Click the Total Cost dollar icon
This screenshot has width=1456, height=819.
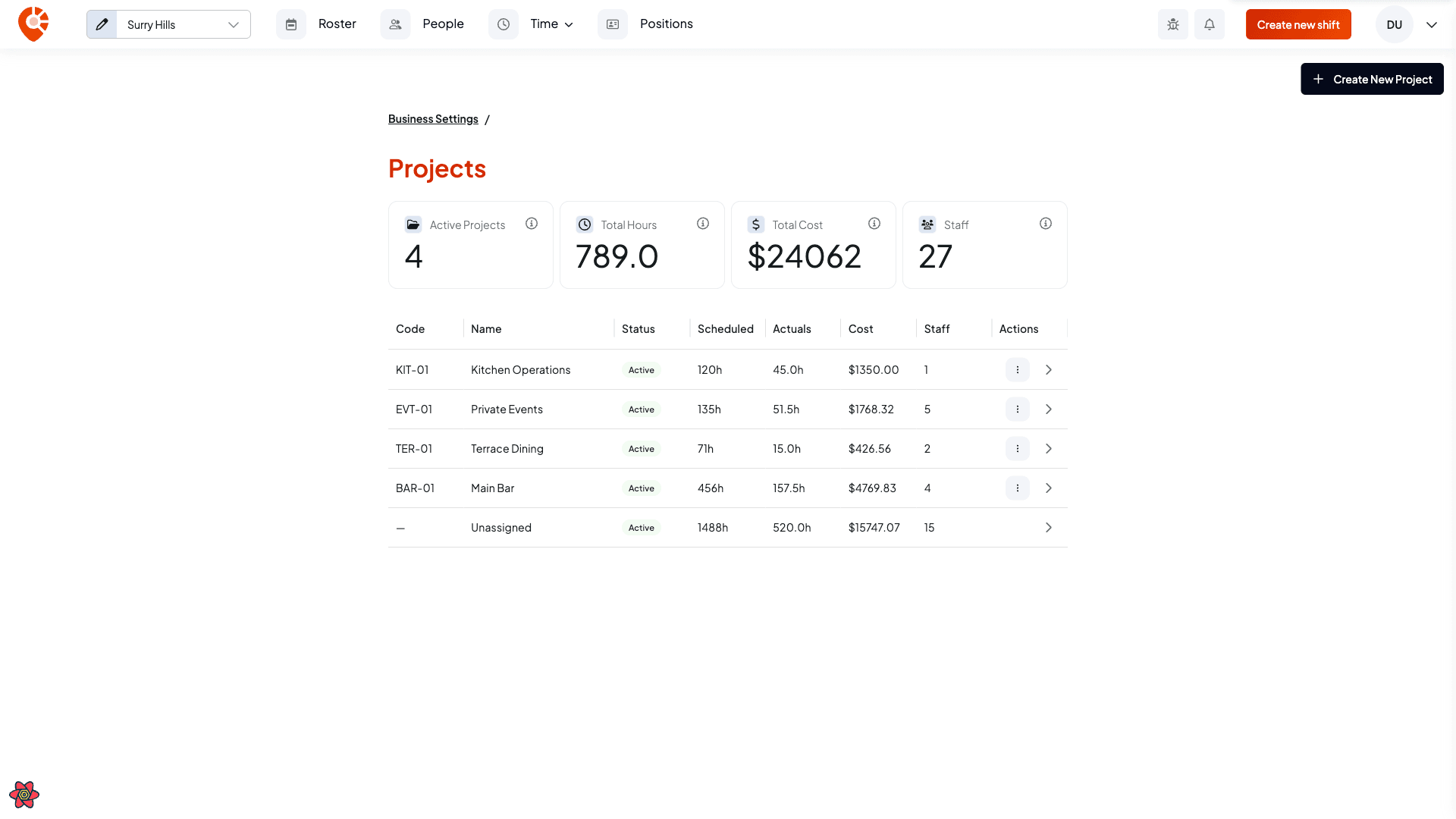point(756,224)
